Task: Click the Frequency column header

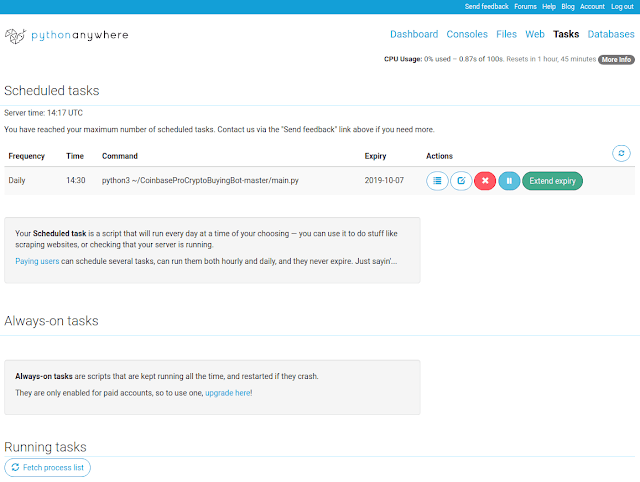Action: click(x=27, y=156)
